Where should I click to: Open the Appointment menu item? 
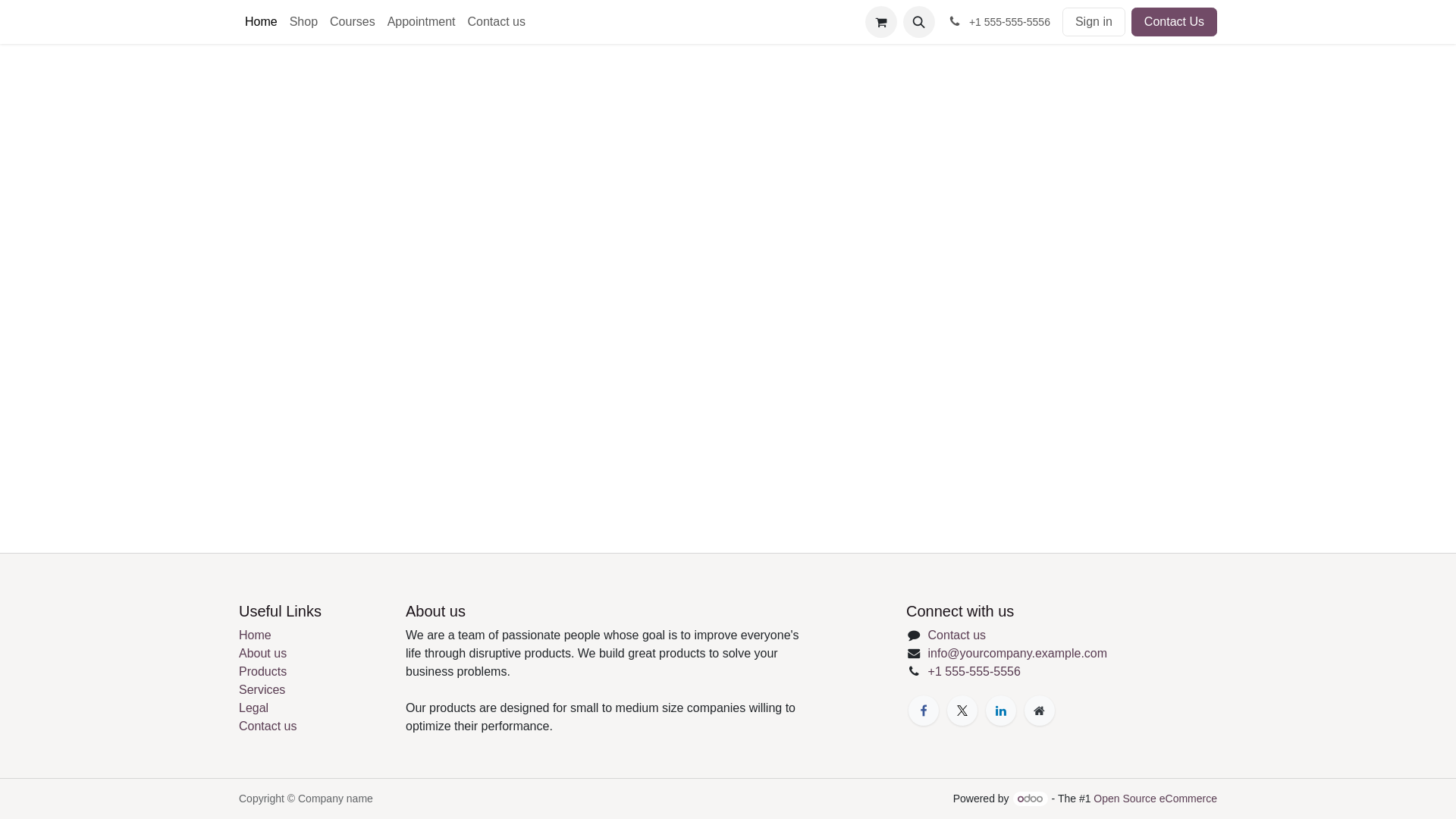point(421,22)
